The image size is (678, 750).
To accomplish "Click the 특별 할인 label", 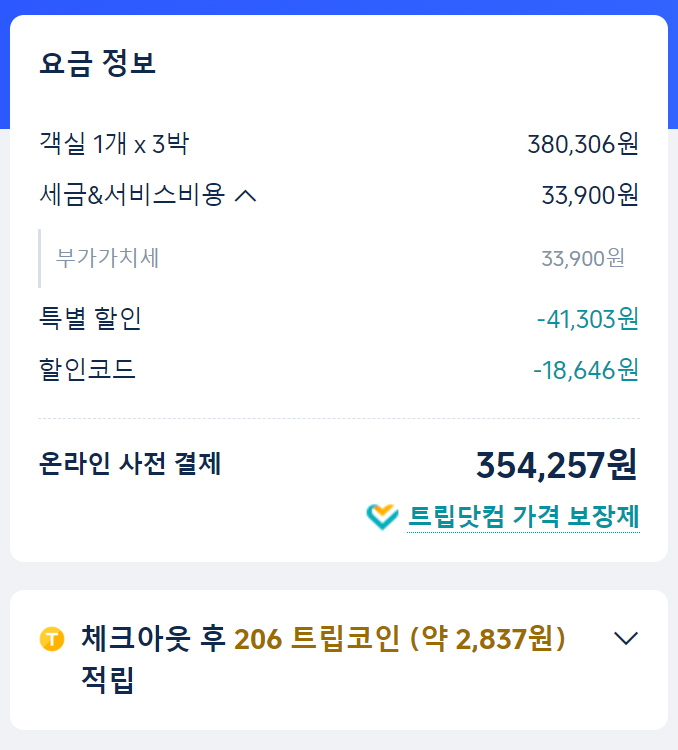I will click(x=90, y=319).
